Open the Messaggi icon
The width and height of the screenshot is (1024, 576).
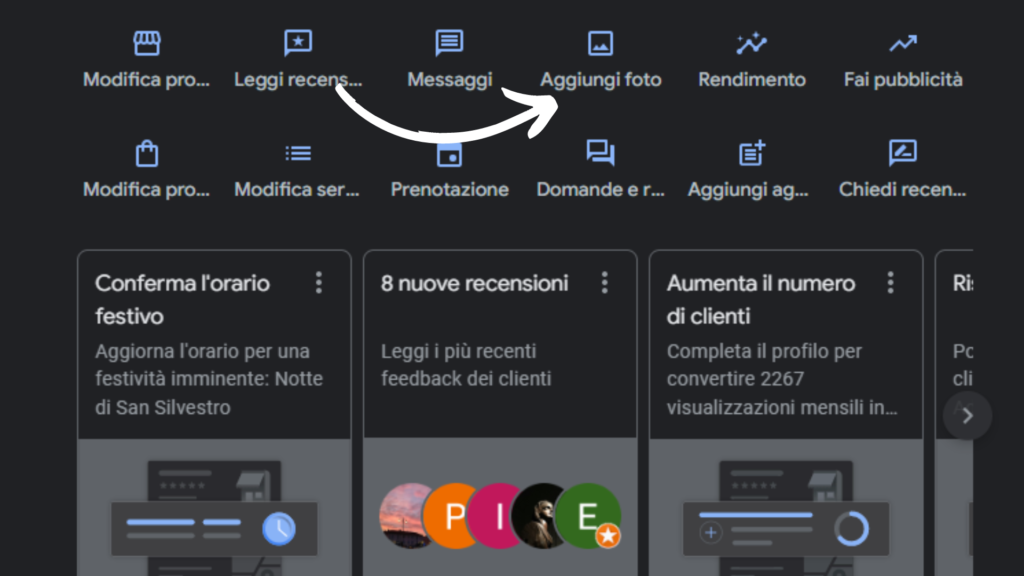point(449,44)
